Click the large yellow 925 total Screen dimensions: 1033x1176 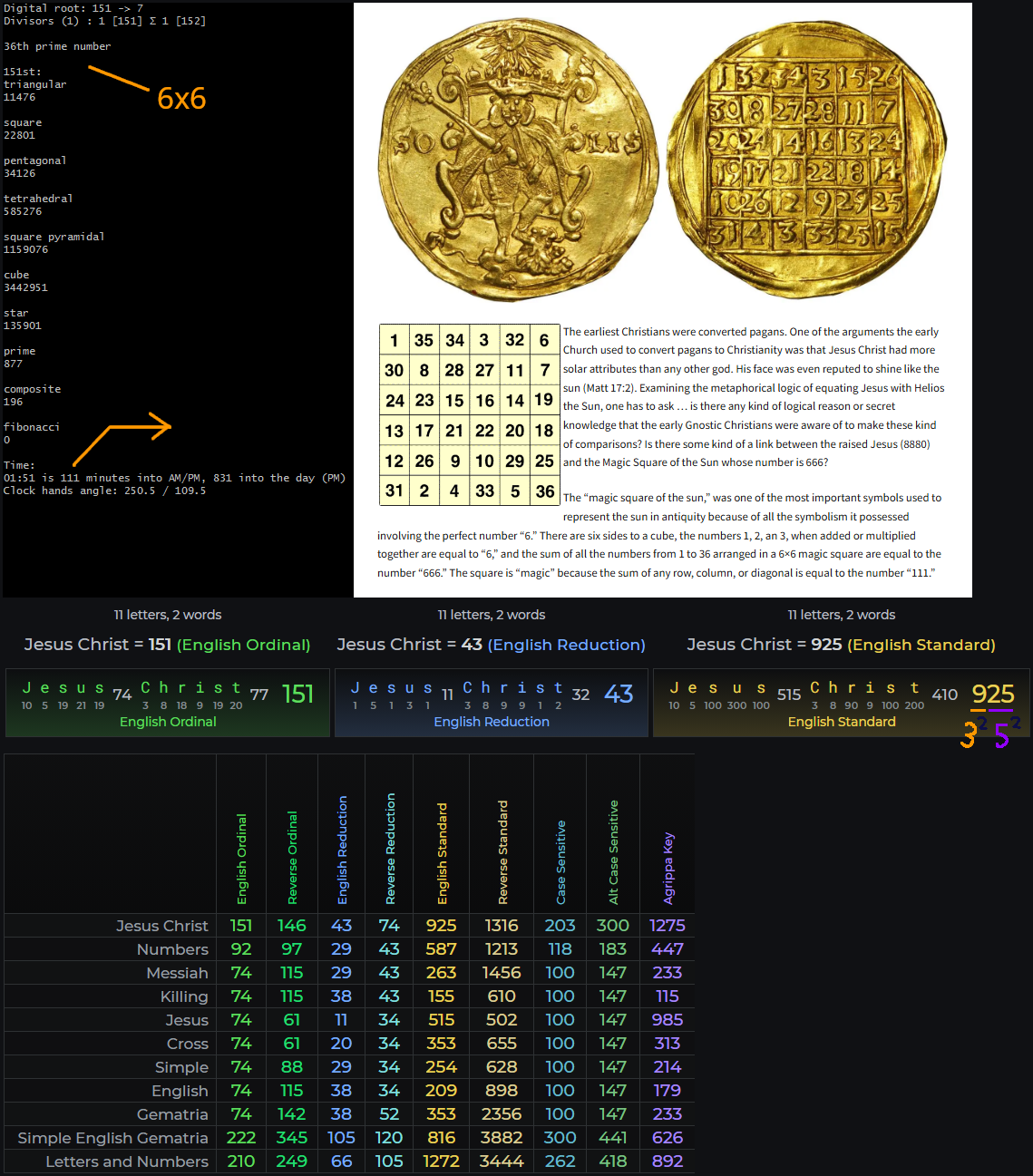[x=993, y=695]
